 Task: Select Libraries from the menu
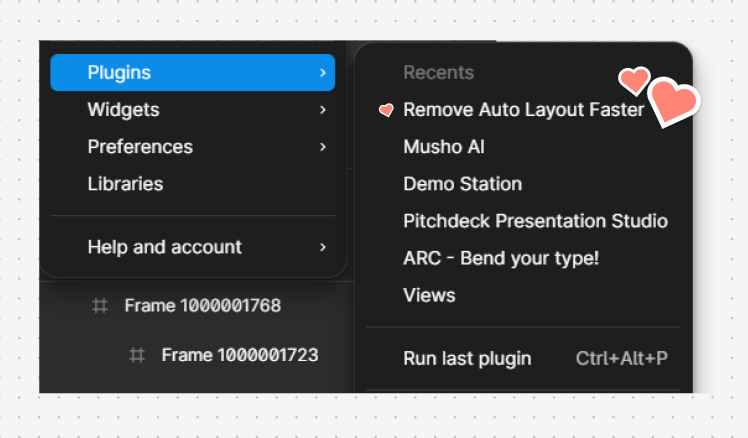point(192,184)
